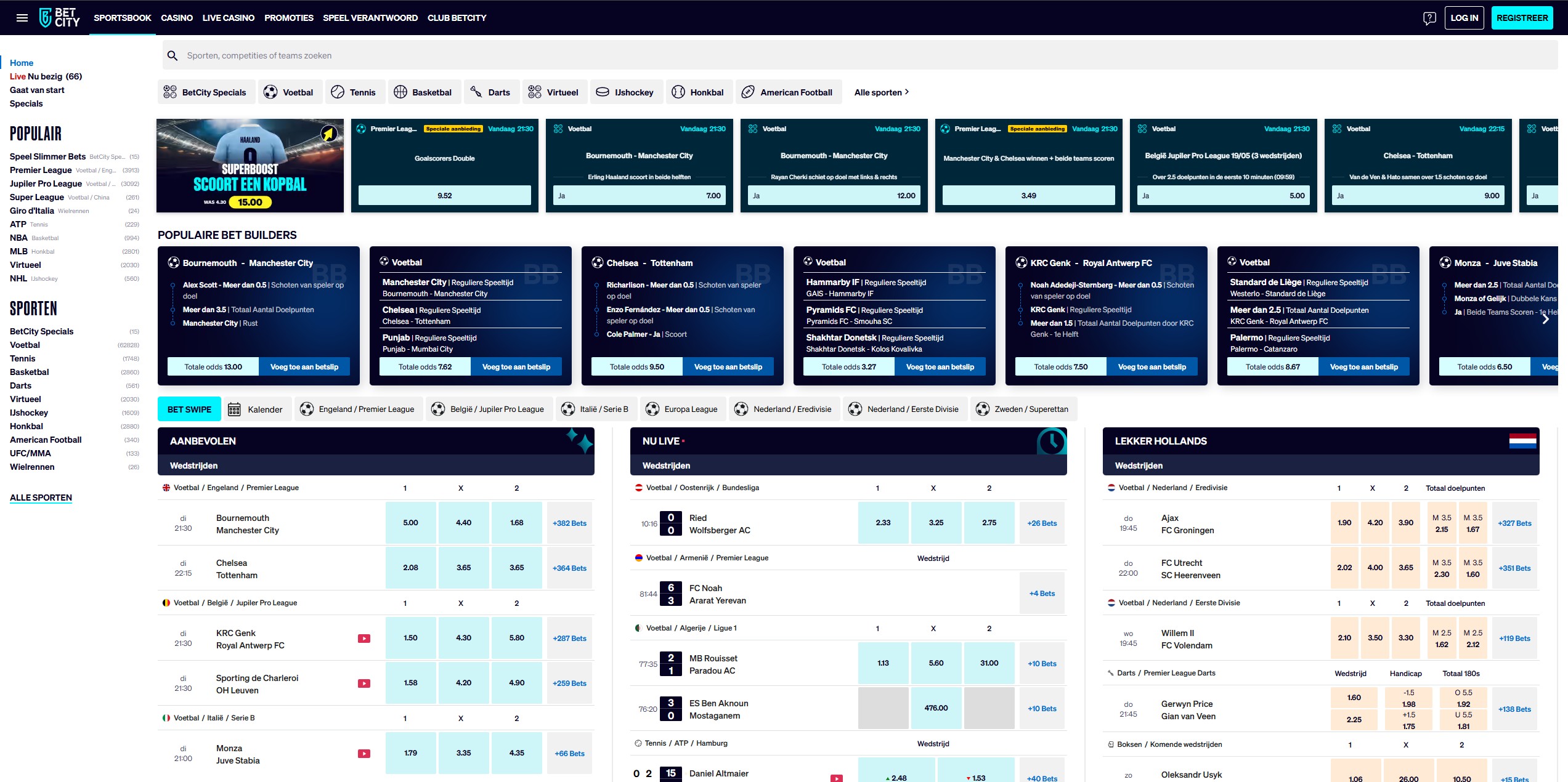The width and height of the screenshot is (1568, 782).
Task: Toggle draw odds 3.65 for Chelsea - Tottenham
Action: (x=464, y=568)
